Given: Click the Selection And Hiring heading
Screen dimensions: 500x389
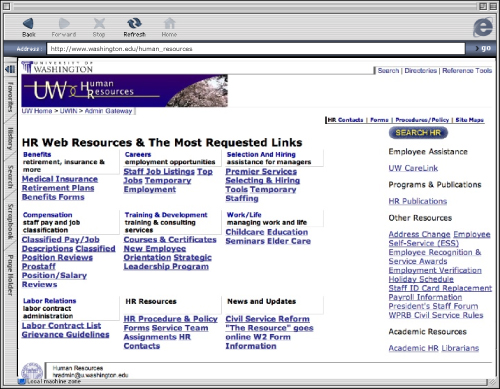Looking at the screenshot, I should point(261,154).
